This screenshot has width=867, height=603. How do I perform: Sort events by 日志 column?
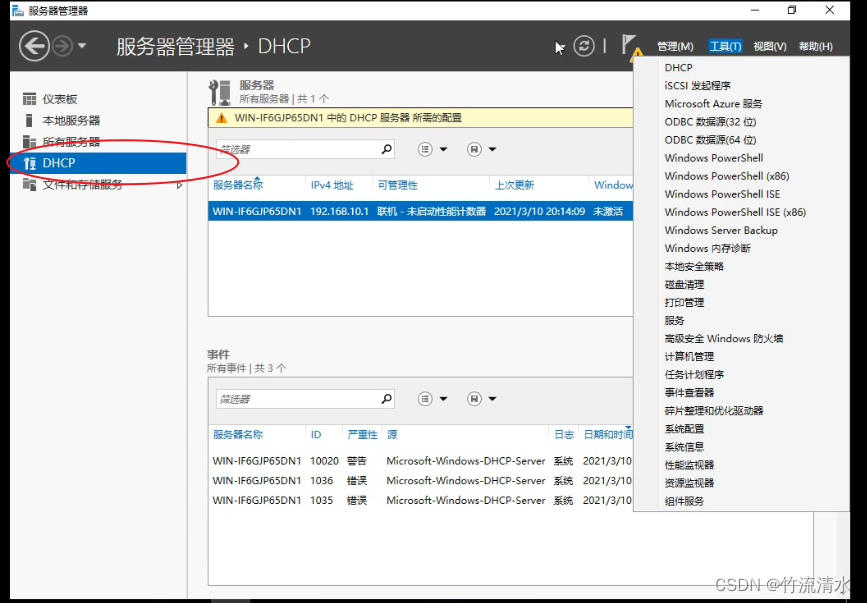click(x=564, y=435)
